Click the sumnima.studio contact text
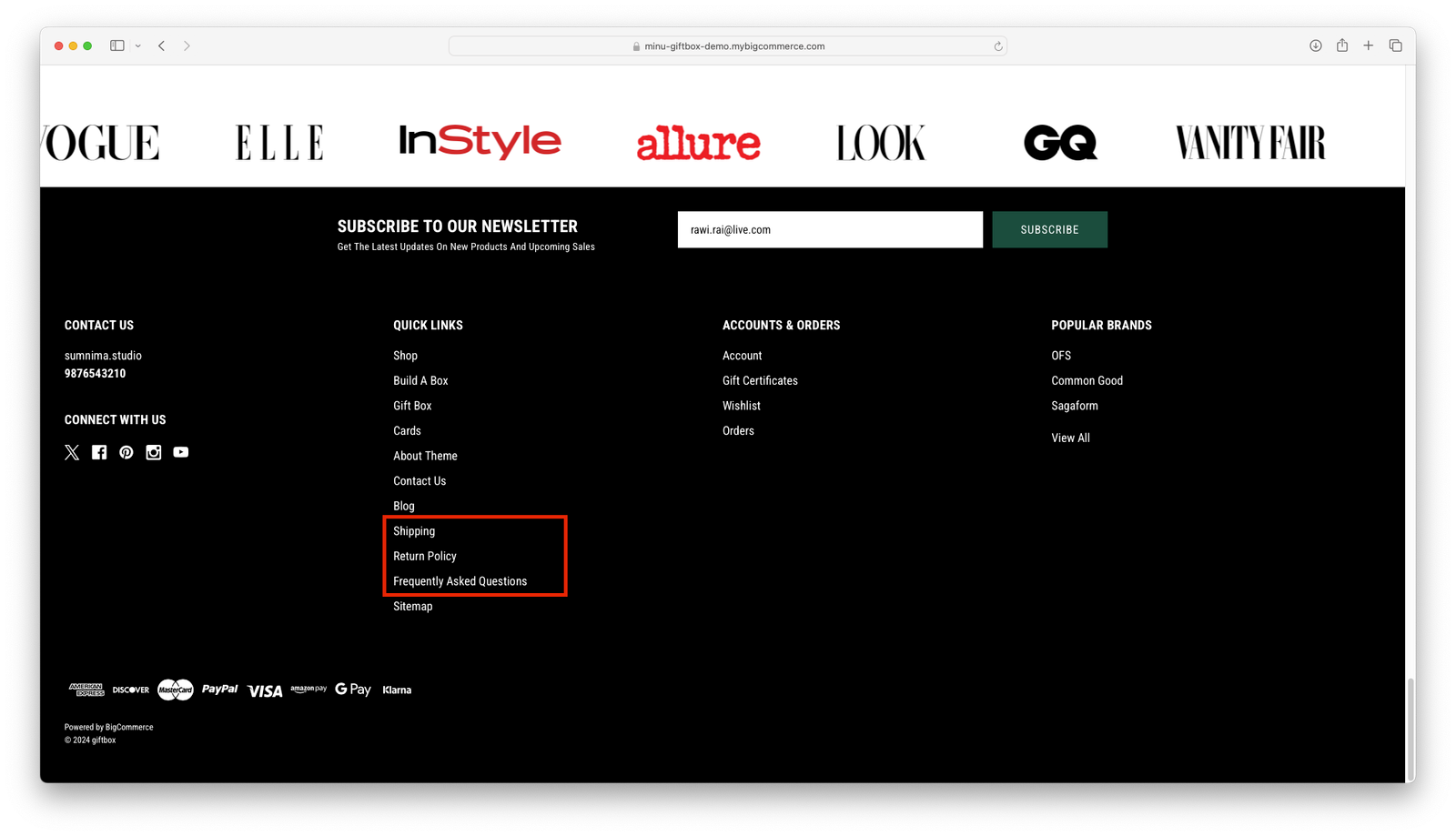 [x=103, y=356]
